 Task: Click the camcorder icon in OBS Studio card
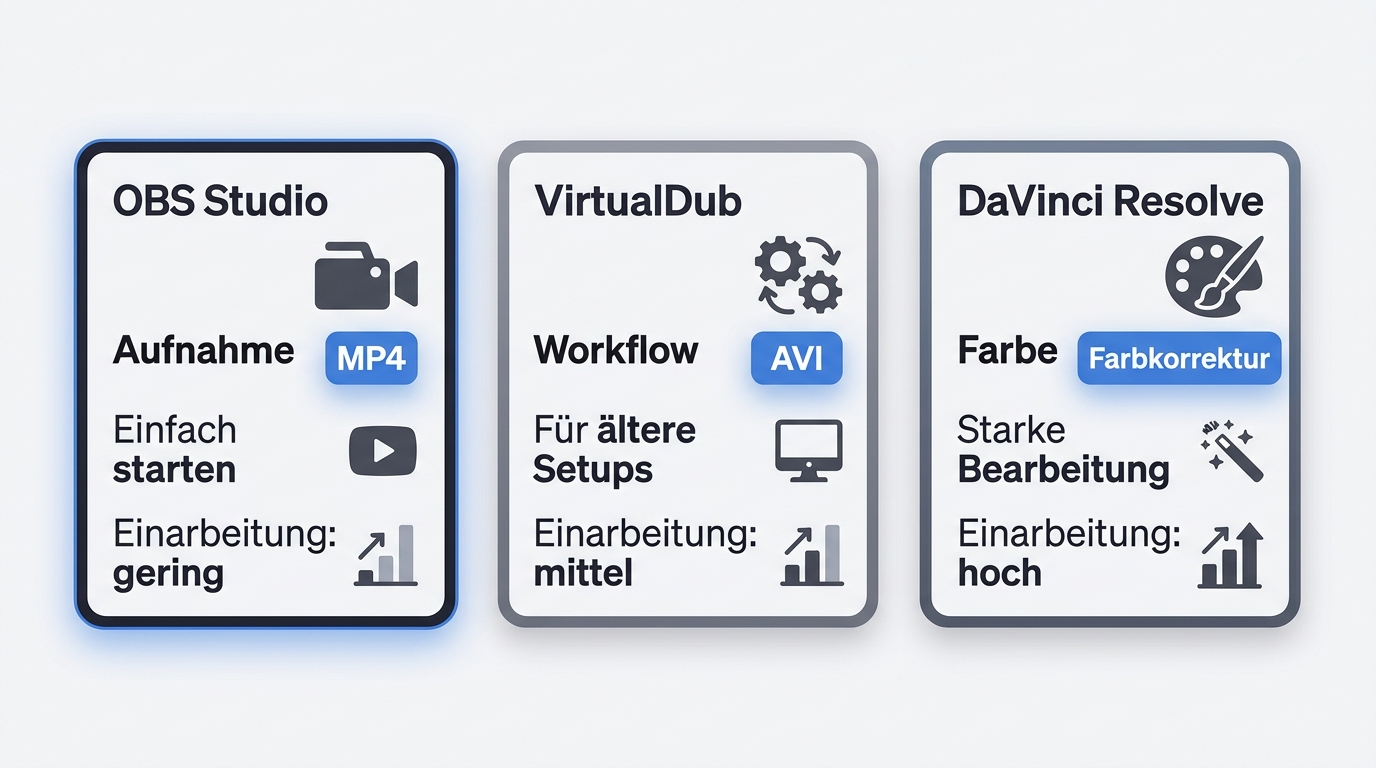pos(366,277)
